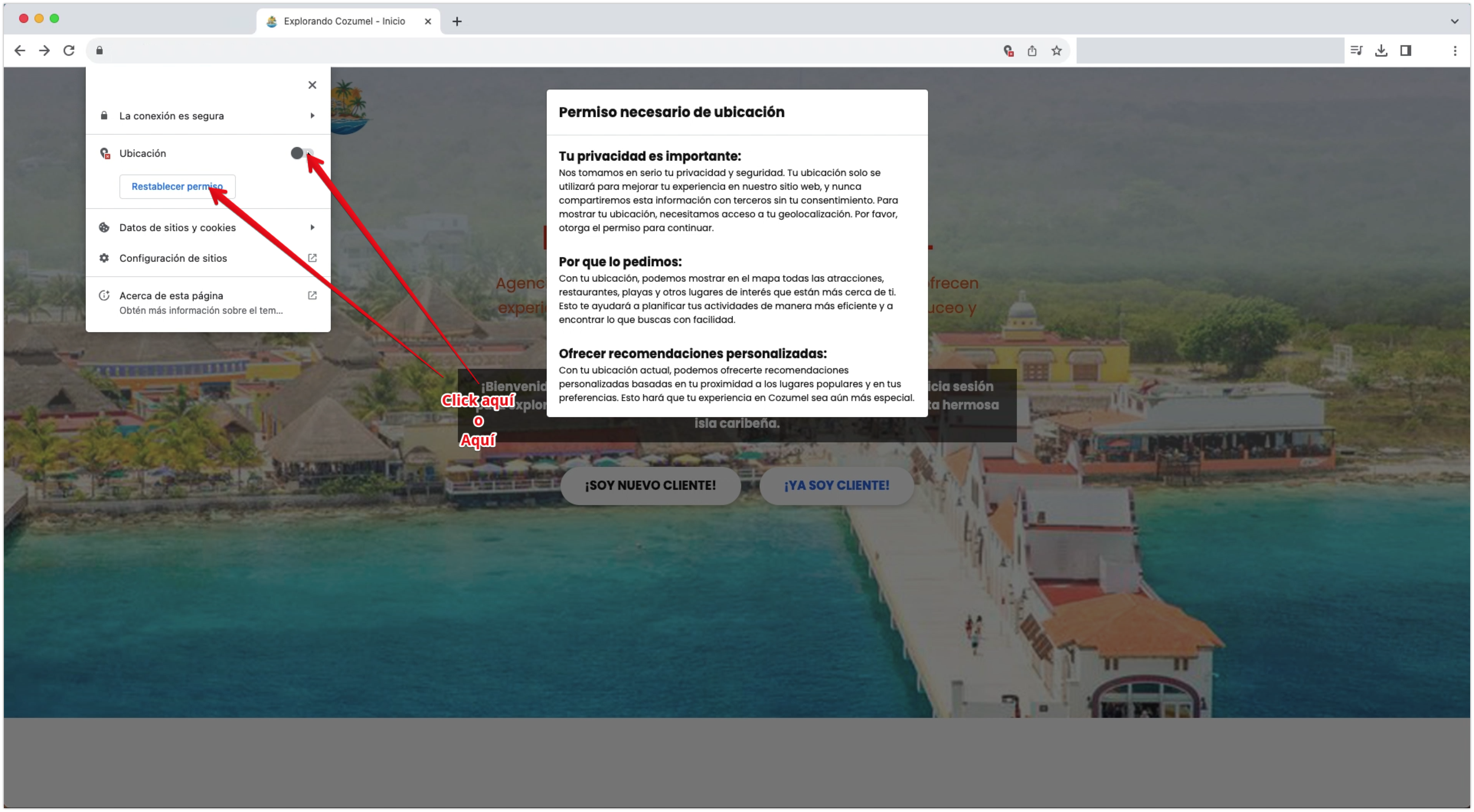Image resolution: width=1474 pixels, height=812 pixels.
Task: Open tab search chevron at top right
Action: click(x=1454, y=21)
